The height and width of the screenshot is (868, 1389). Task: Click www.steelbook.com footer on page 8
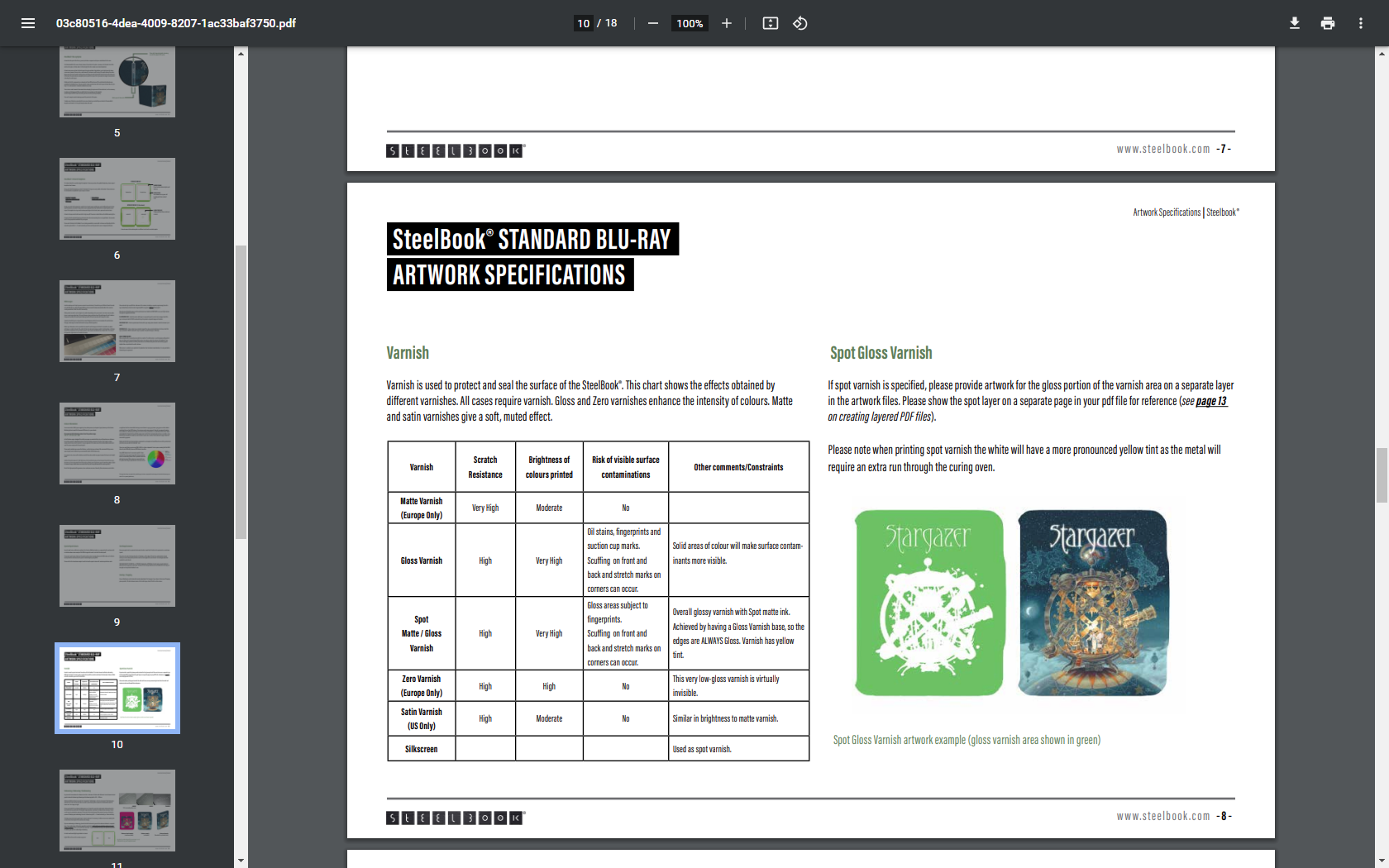pos(1163,816)
